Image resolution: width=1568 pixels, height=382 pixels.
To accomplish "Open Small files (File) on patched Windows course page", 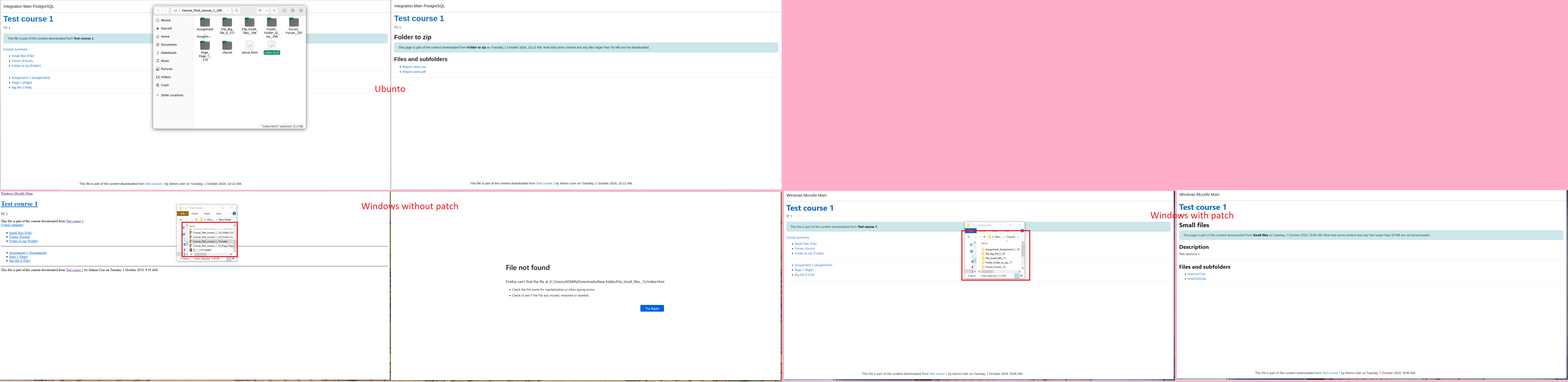I will [x=805, y=244].
